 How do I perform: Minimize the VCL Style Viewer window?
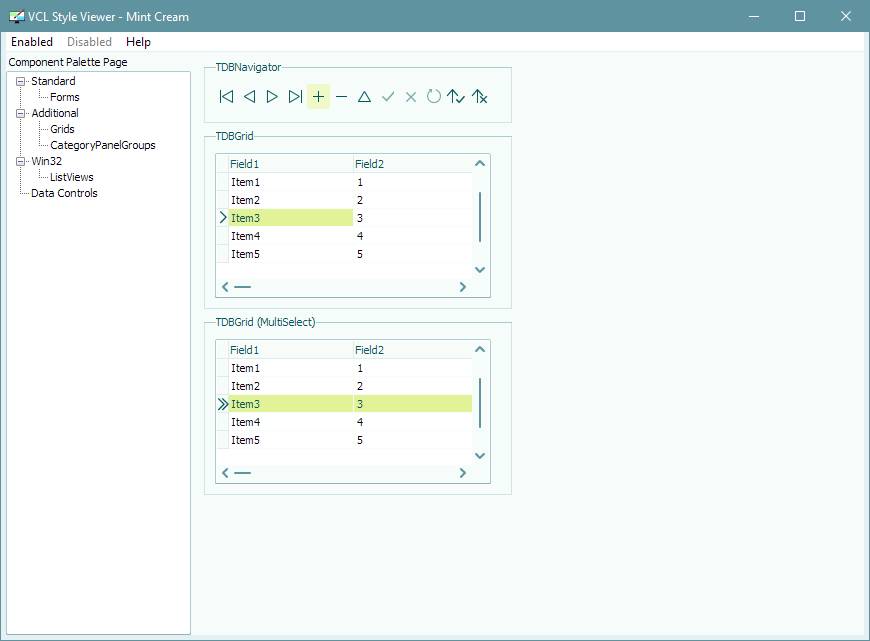(x=753, y=16)
